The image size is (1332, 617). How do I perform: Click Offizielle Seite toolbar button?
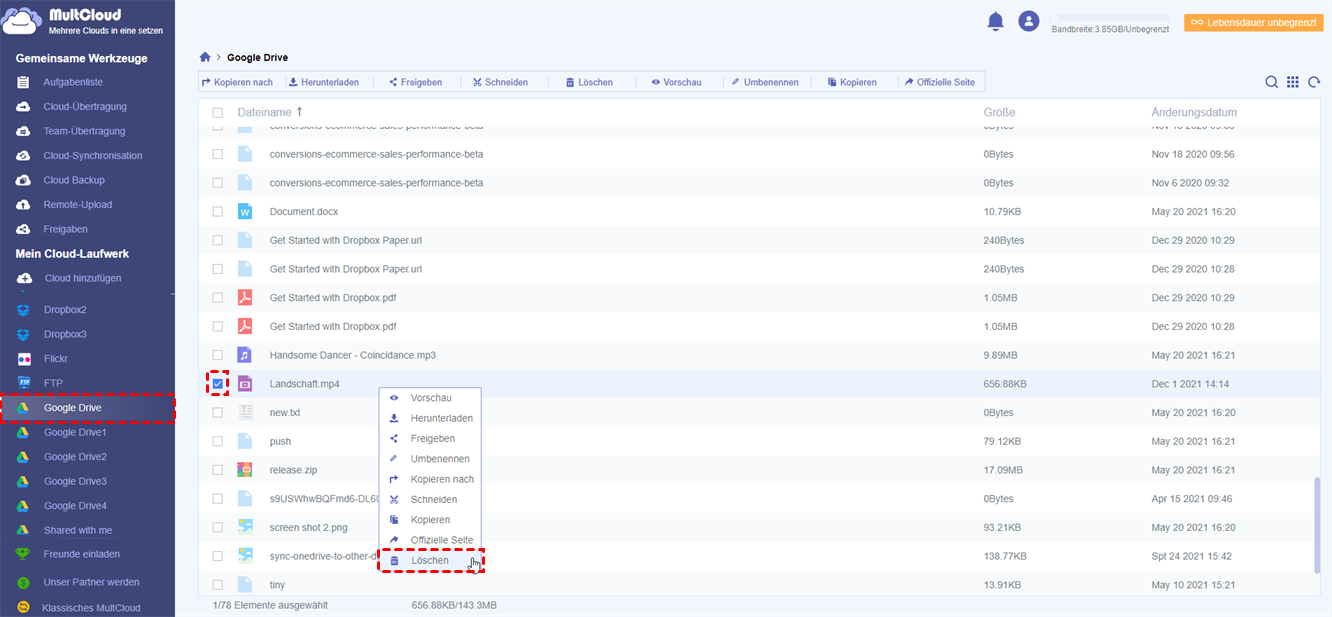click(x=939, y=82)
